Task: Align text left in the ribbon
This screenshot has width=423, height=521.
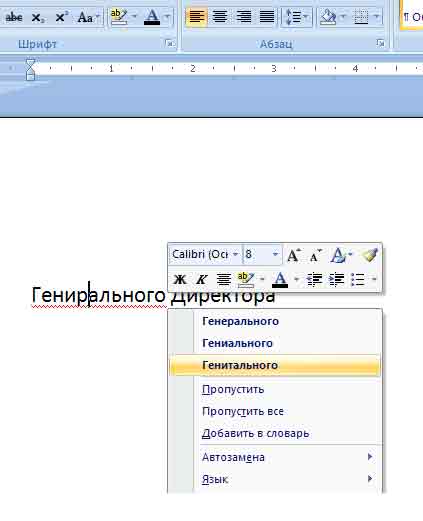Action: [x=196, y=16]
